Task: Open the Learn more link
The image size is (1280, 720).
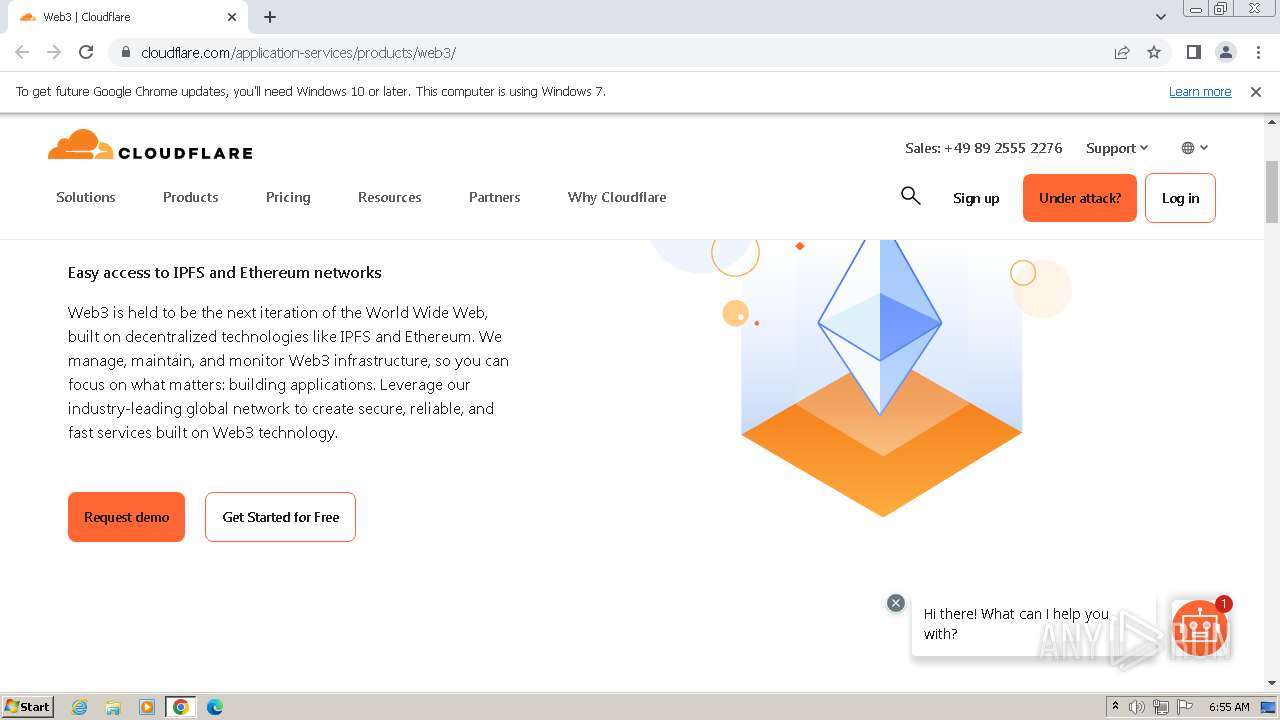Action: coord(1200,91)
